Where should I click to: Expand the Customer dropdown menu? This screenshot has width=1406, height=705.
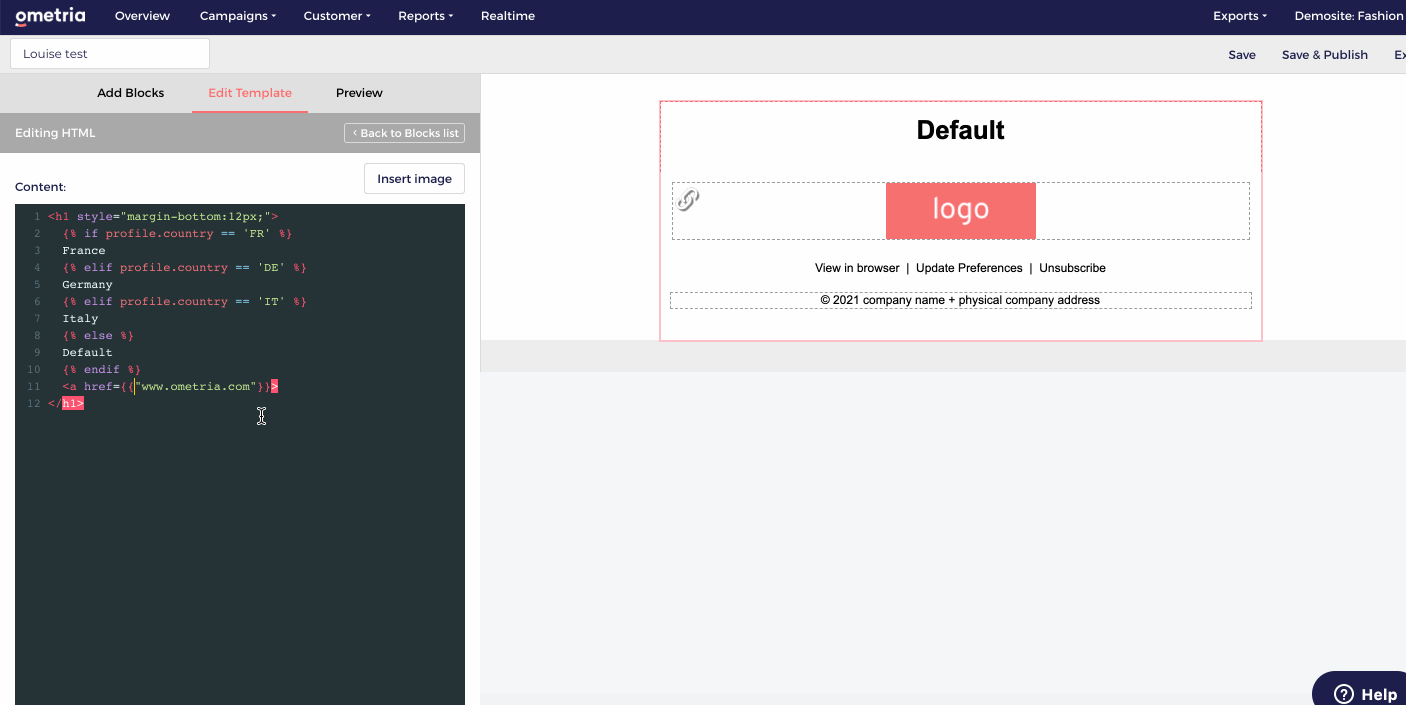tap(337, 16)
